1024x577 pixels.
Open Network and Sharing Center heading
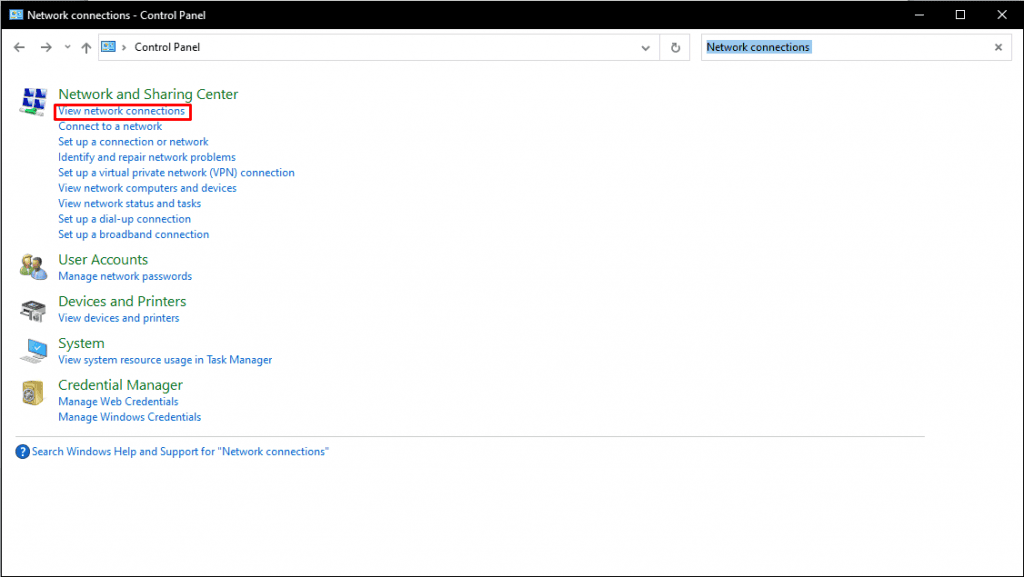click(x=148, y=94)
